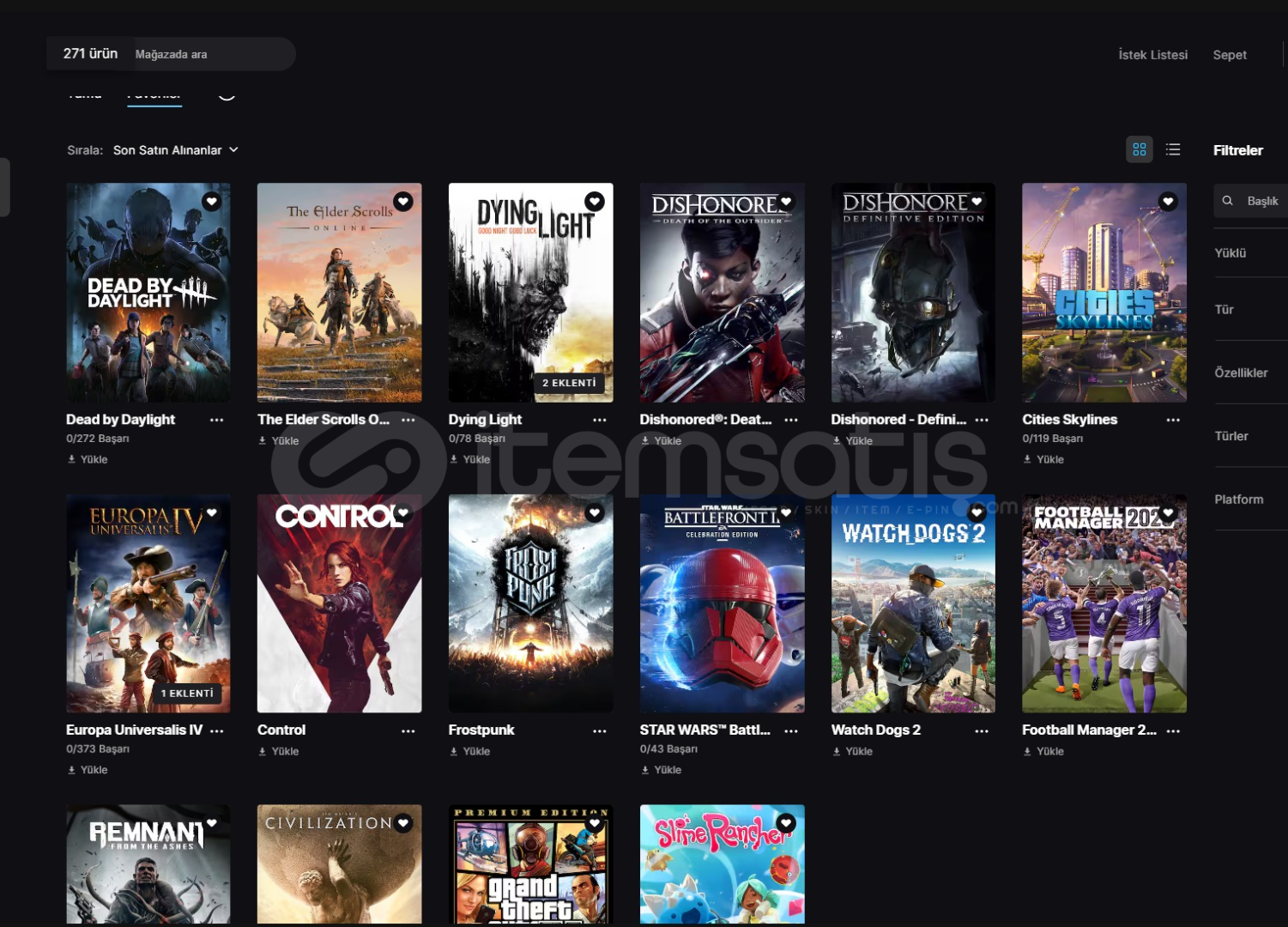Click the Watch Dogs 2 title text
Screen dimensions: 1288x927
pos(876,730)
